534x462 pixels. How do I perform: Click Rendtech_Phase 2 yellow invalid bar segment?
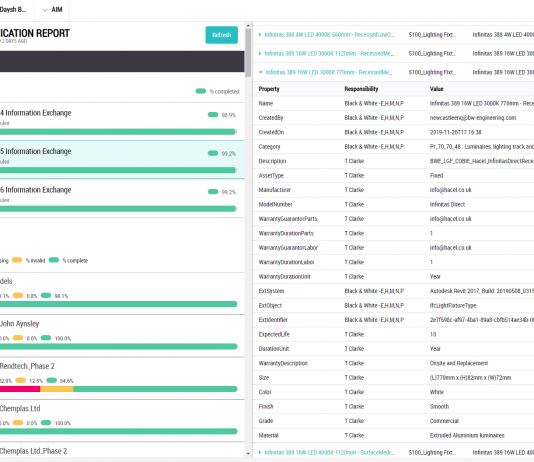57,389
